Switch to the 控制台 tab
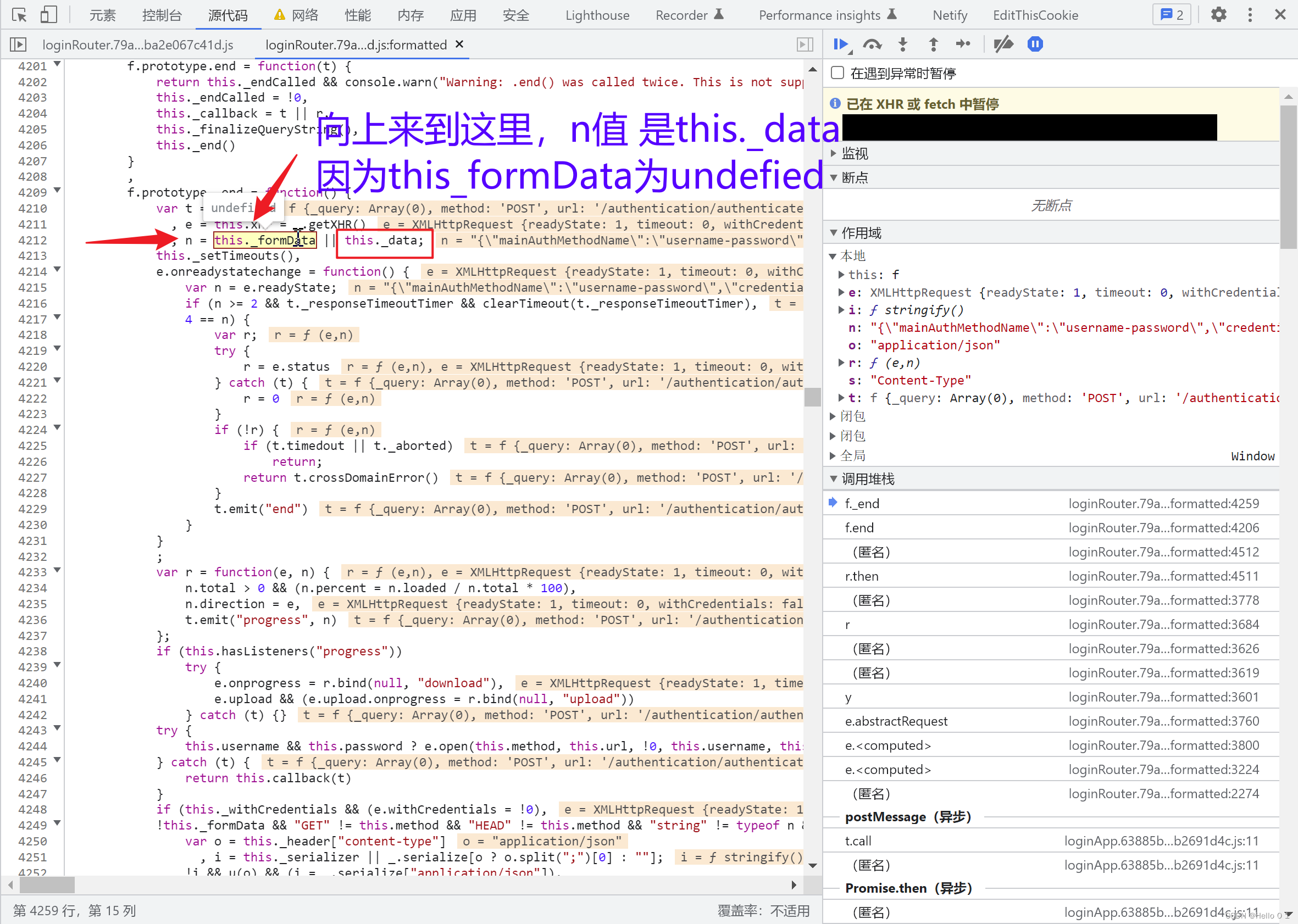Viewport: 1298px width, 924px height. [162, 15]
